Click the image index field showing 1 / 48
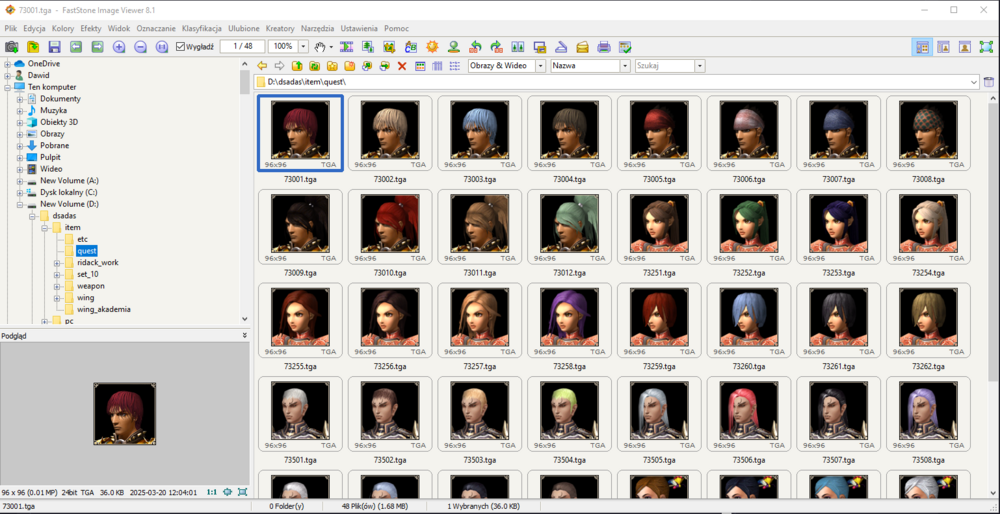Screen dimensions: 1000x514 pyautogui.click(x=242, y=47)
